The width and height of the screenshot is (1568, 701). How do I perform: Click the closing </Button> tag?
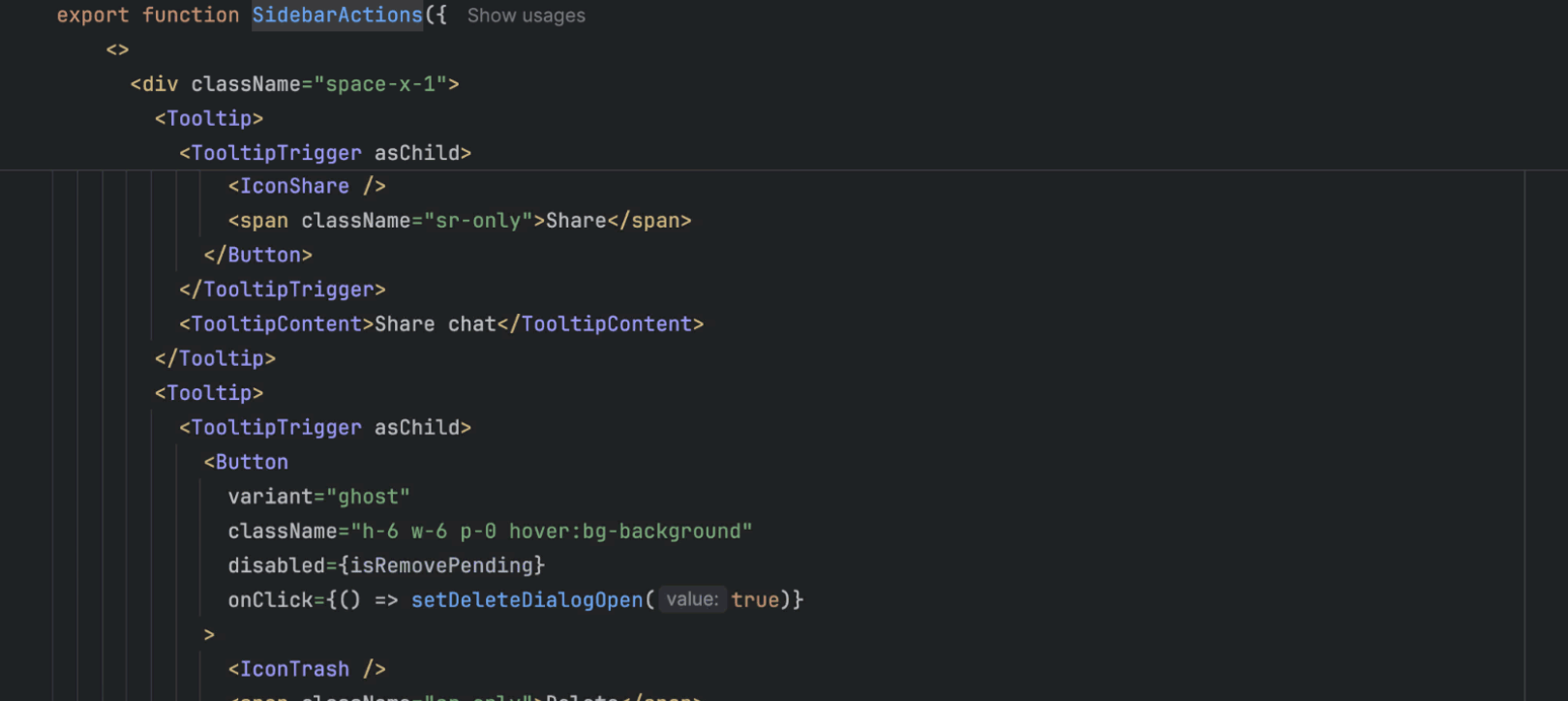coord(258,255)
